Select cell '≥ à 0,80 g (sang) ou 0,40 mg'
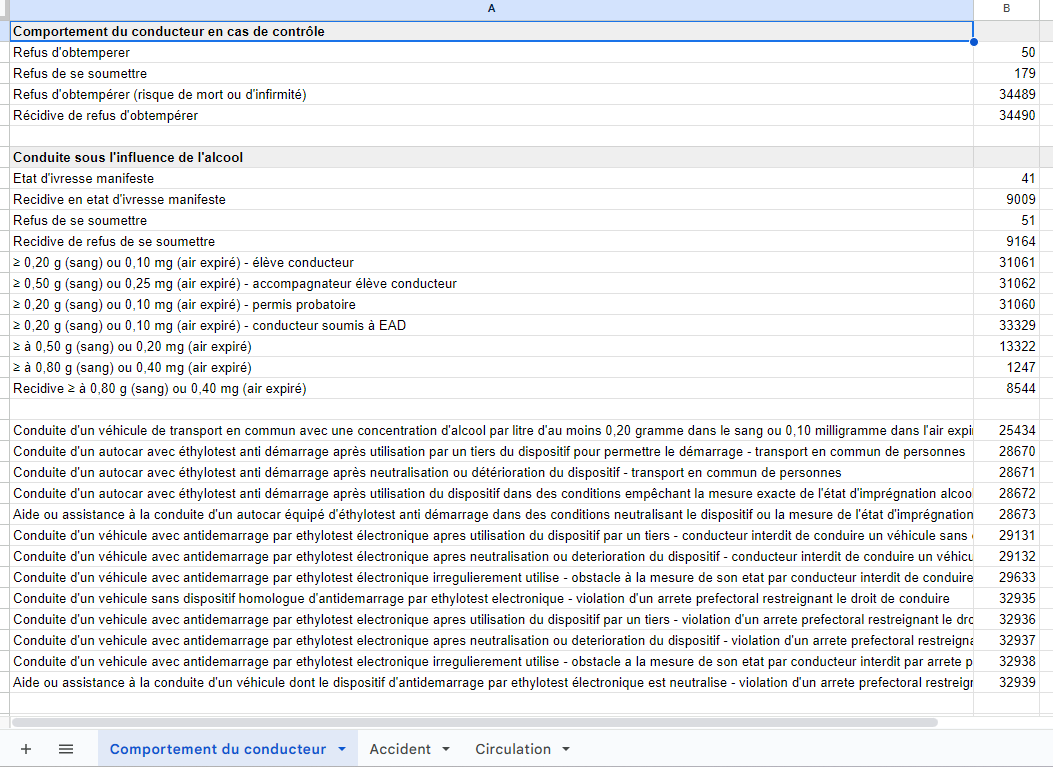The height and width of the screenshot is (767, 1053). point(492,367)
